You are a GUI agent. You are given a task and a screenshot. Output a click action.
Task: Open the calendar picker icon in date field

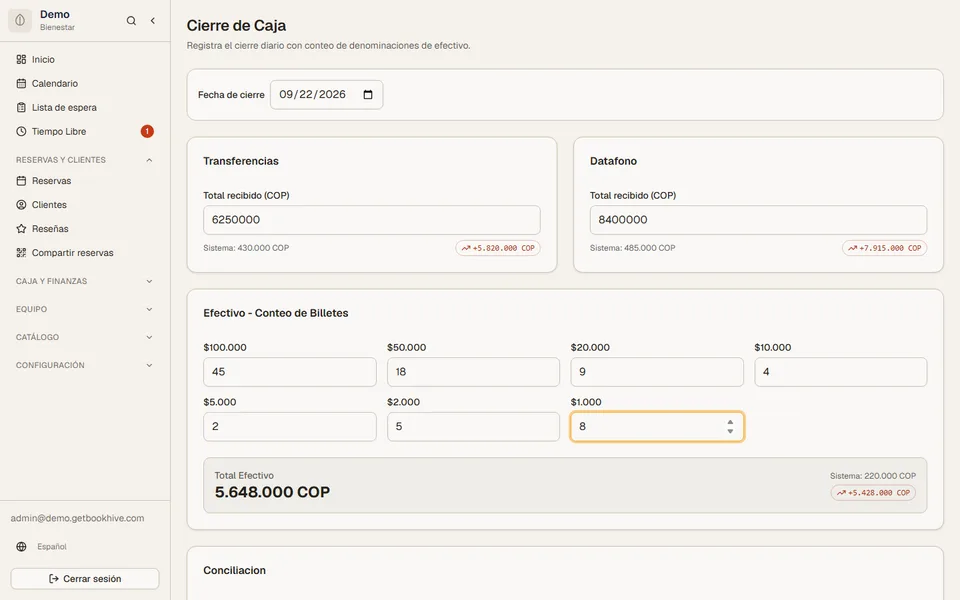click(368, 95)
